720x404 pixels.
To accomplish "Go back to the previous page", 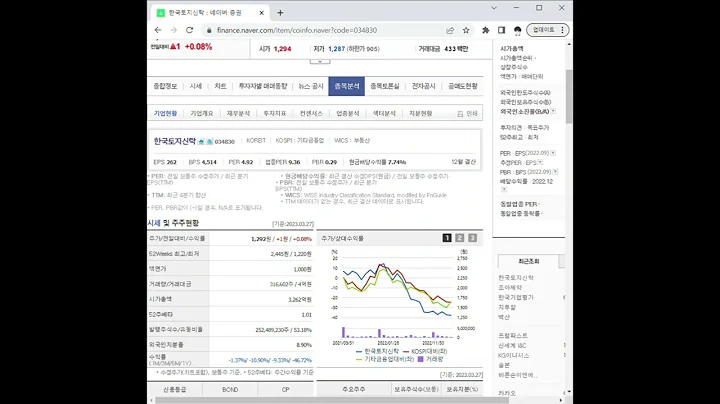I will 158,30.
